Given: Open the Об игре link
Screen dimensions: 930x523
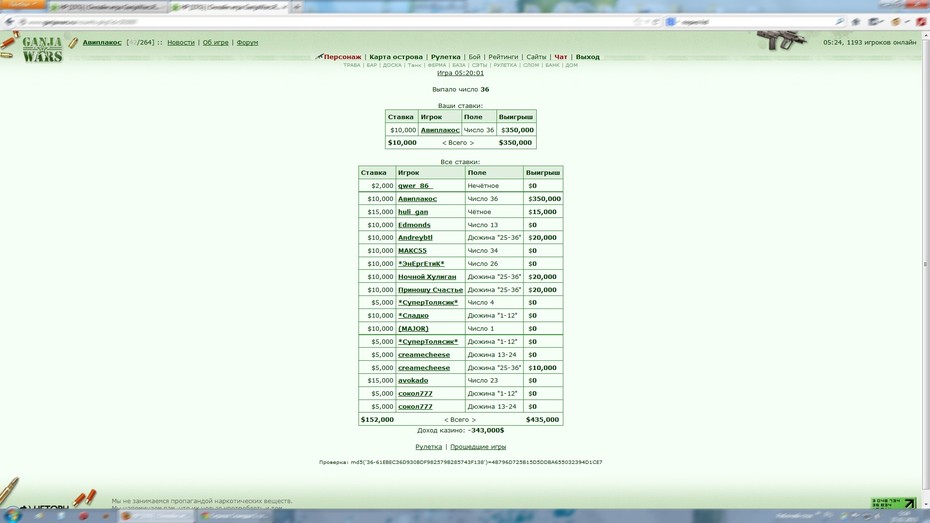Looking at the screenshot, I should coord(215,43).
